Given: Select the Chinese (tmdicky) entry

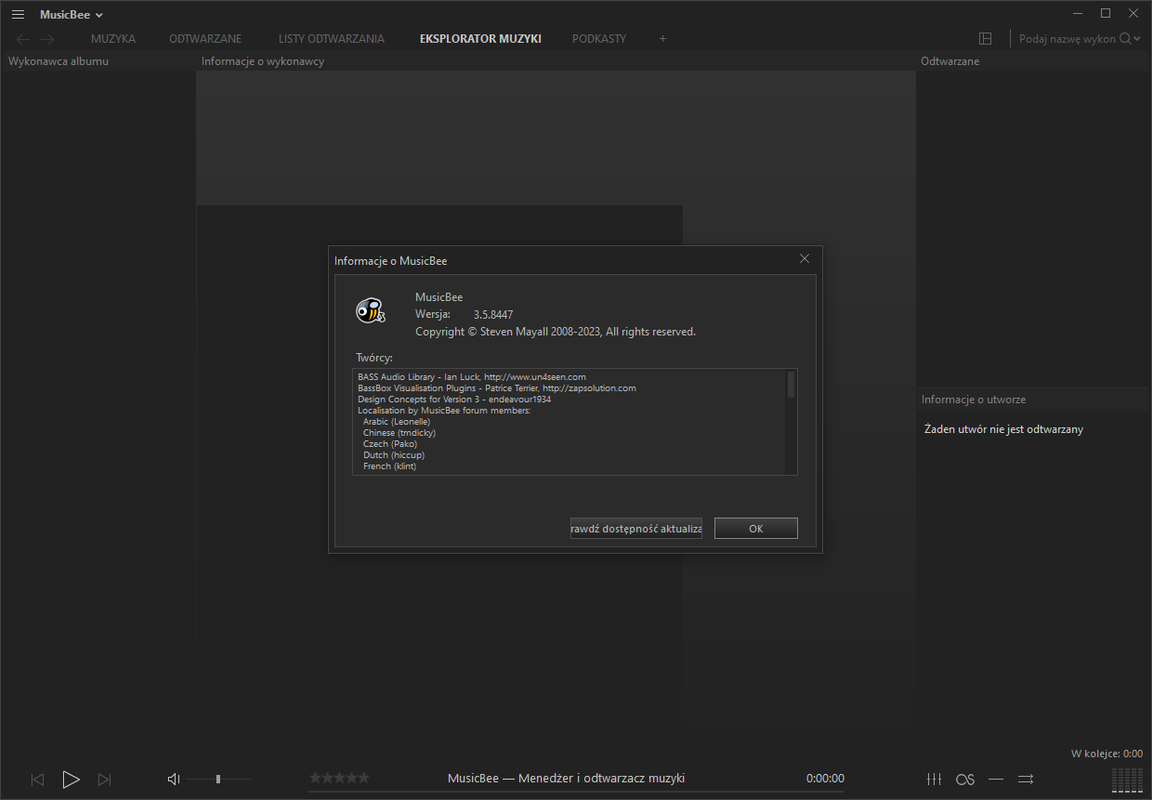Looking at the screenshot, I should (399, 433).
